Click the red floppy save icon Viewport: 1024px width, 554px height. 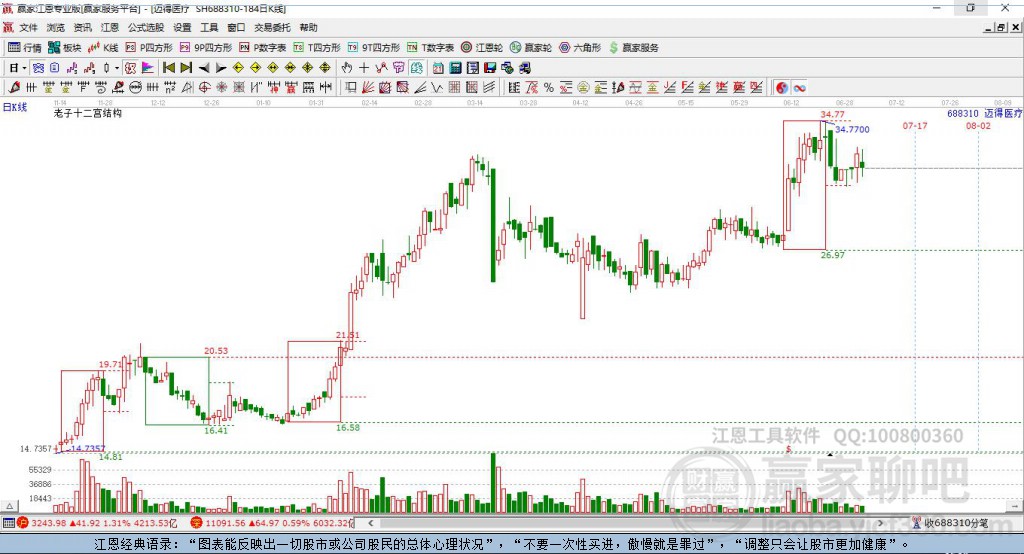click(490, 68)
